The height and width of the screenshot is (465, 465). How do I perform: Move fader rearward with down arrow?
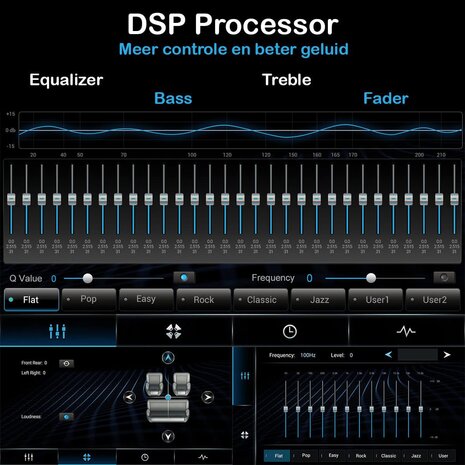click(168, 436)
